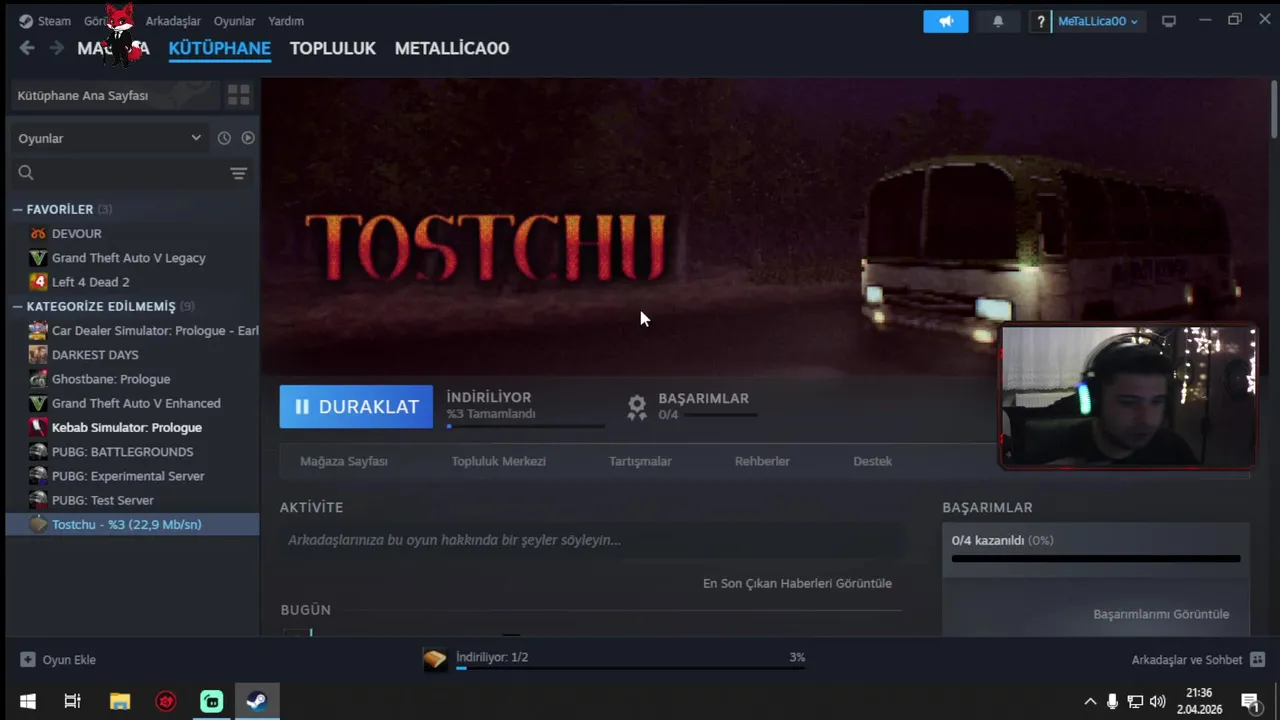Click the Kebab Simulator game icon
The image size is (1280, 720).
[x=38, y=427]
